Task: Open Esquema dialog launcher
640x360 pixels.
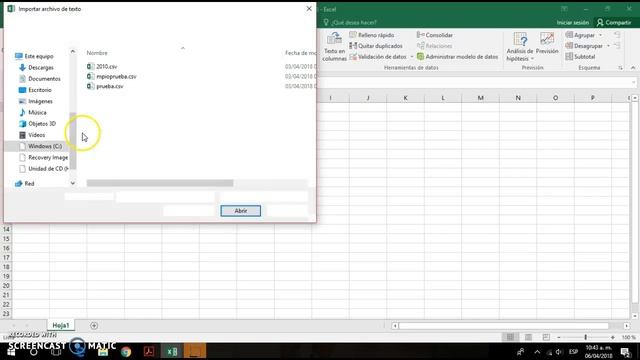Action: [x=620, y=68]
